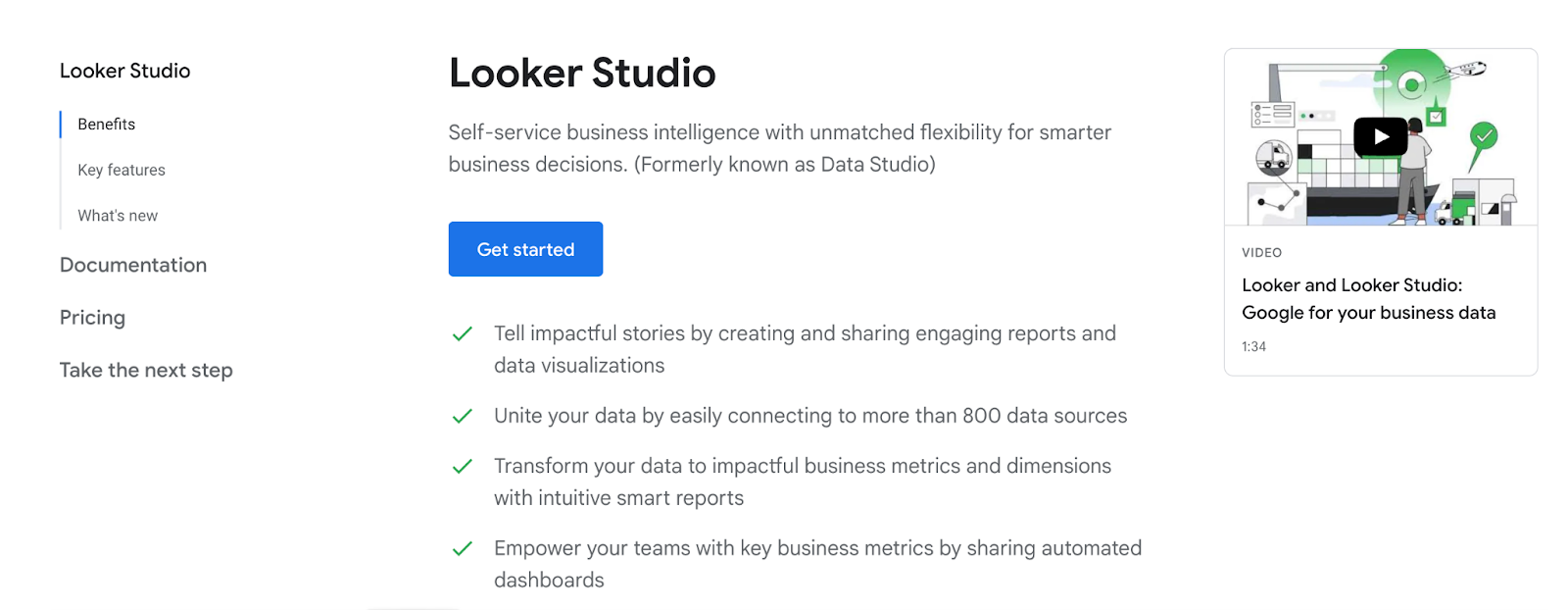1568x610 pixels.
Task: Open the Documentation section
Action: pos(133,265)
